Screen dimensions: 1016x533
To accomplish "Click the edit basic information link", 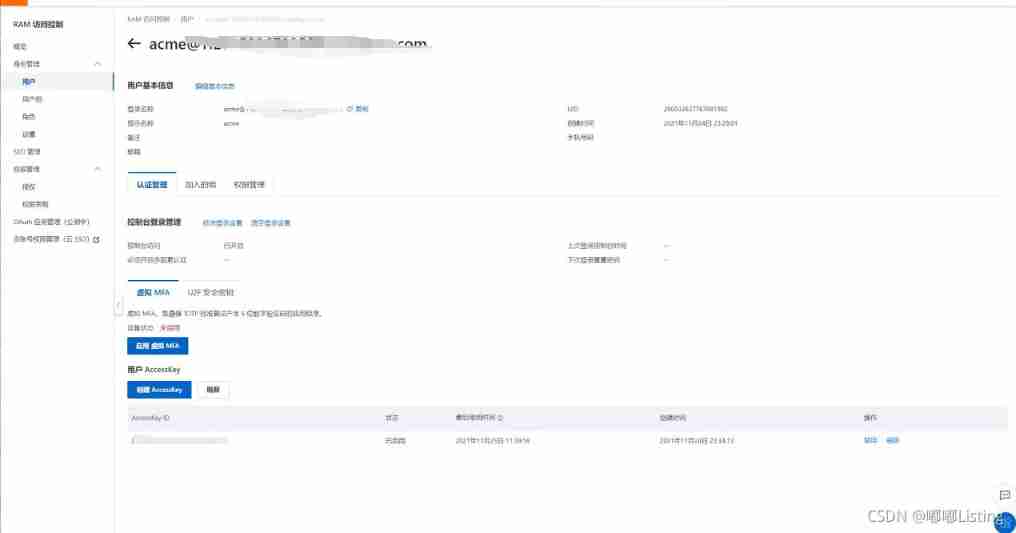I will pyautogui.click(x=215, y=86).
